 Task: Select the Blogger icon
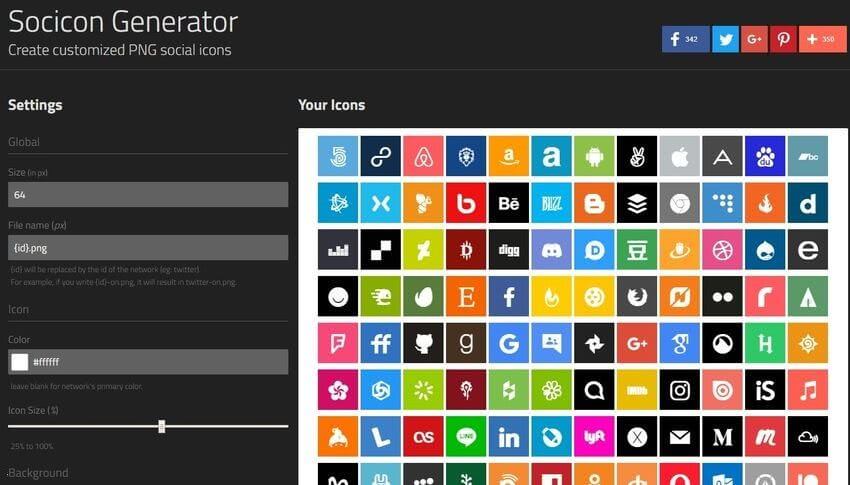pos(594,203)
